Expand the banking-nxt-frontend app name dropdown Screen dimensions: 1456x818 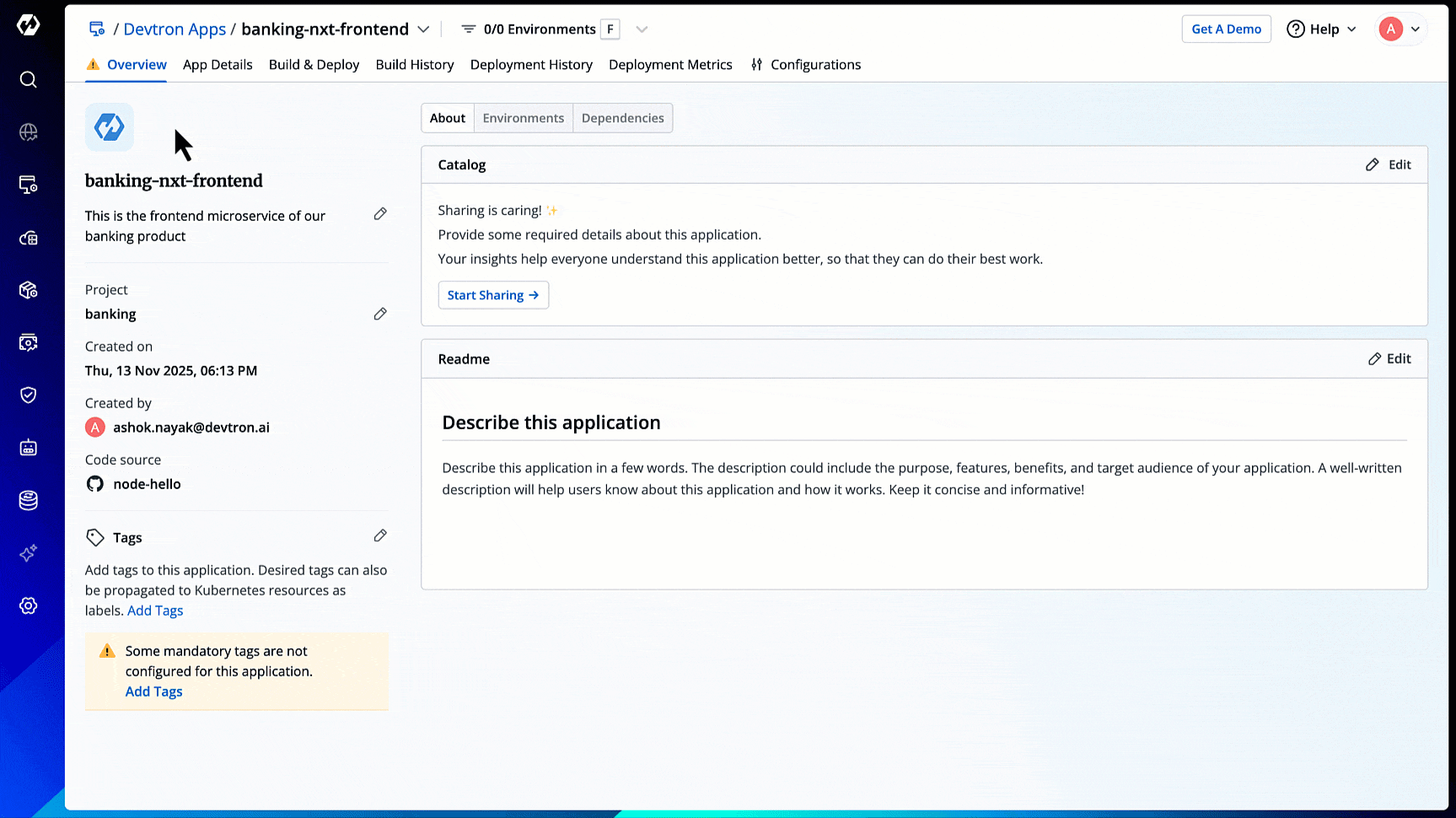click(x=423, y=30)
